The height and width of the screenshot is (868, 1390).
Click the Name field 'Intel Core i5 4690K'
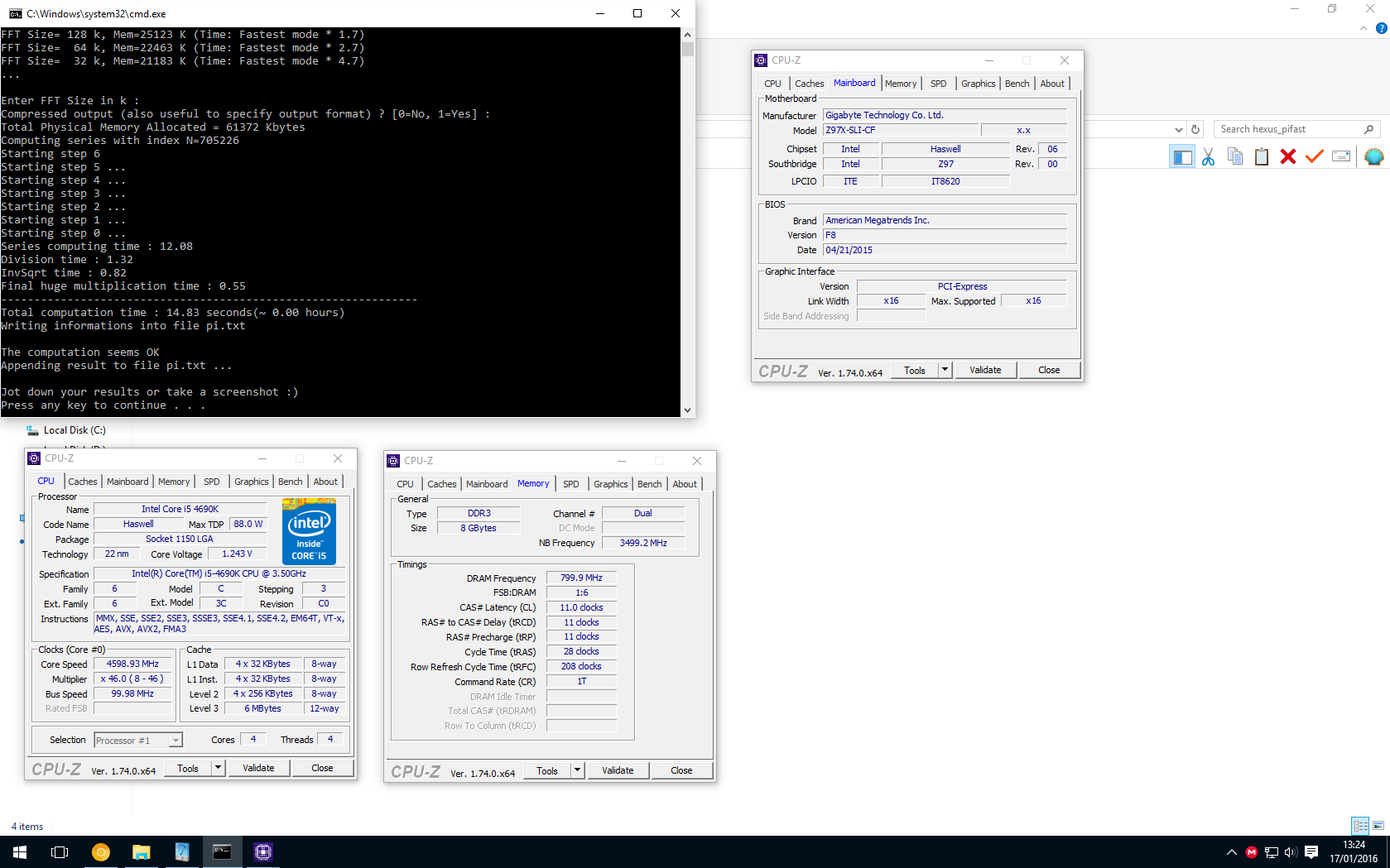[180, 510]
